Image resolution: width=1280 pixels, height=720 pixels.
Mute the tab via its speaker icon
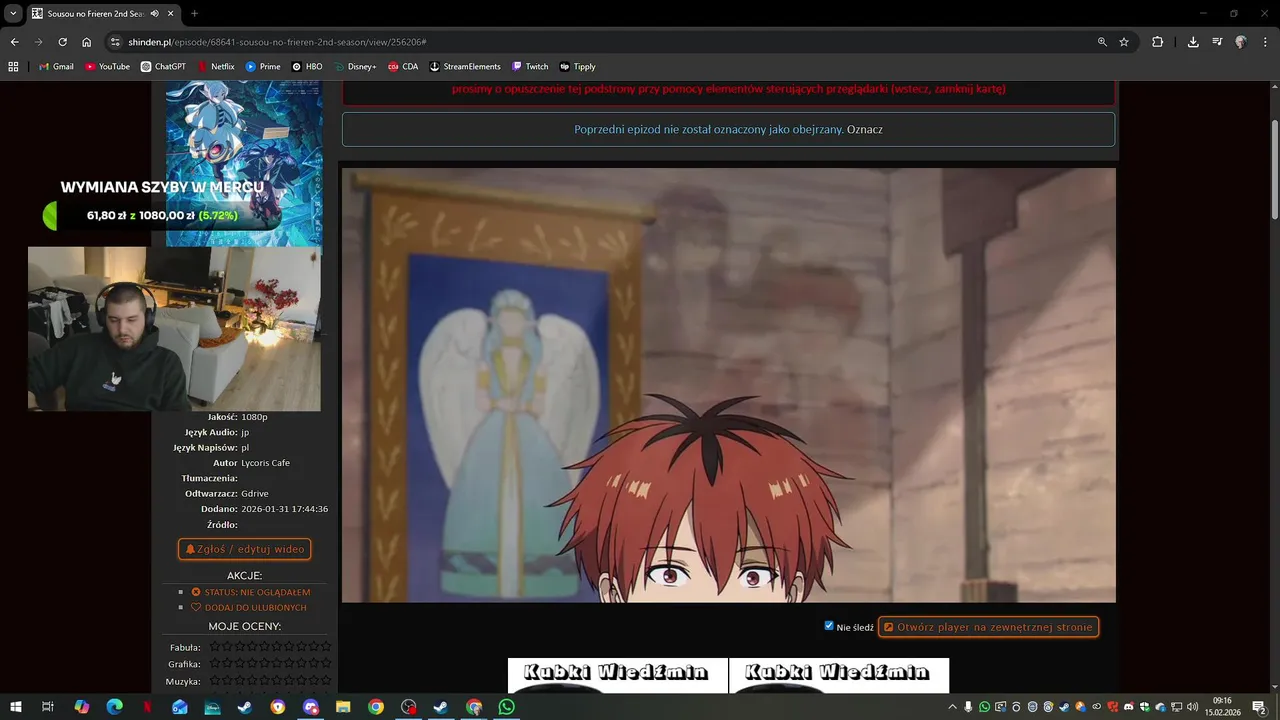154,14
